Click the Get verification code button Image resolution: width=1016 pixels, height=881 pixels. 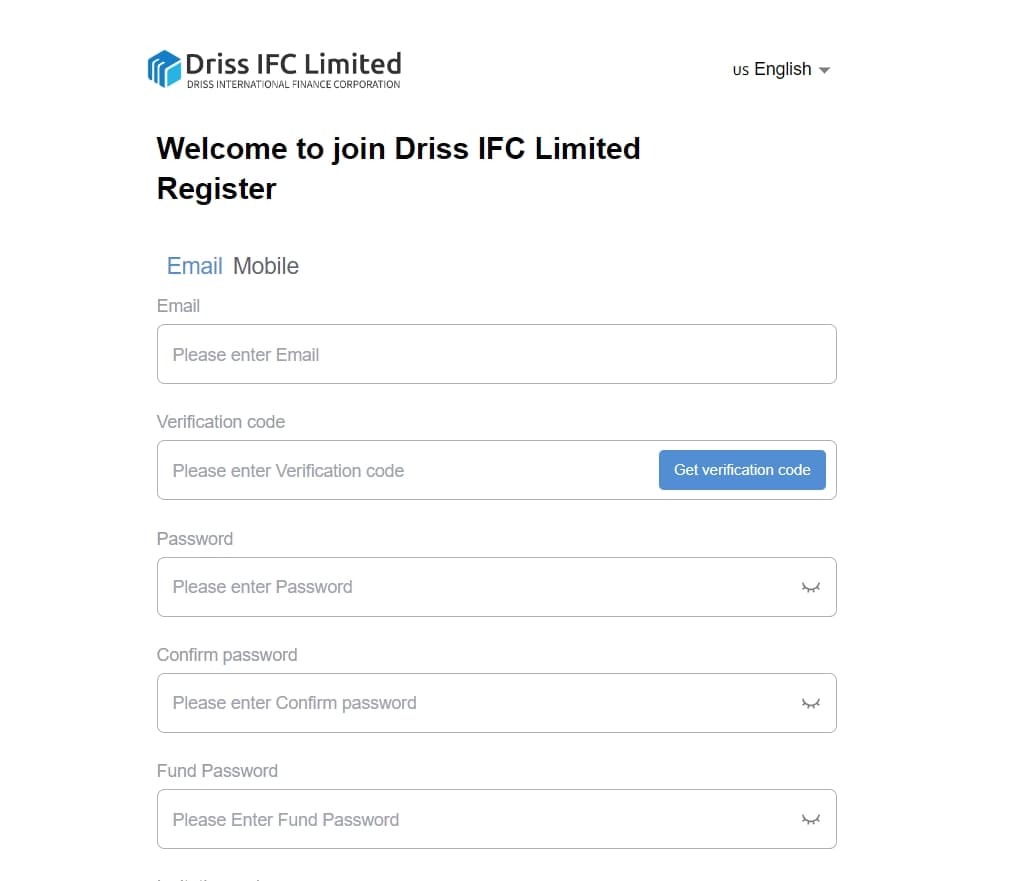pyautogui.click(x=742, y=470)
